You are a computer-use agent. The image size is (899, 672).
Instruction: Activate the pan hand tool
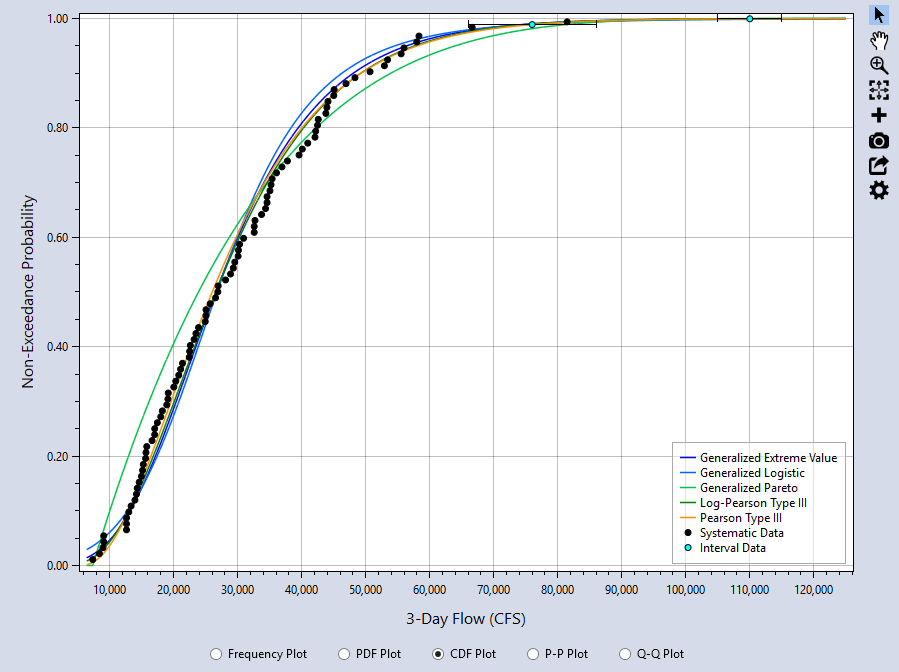877,40
